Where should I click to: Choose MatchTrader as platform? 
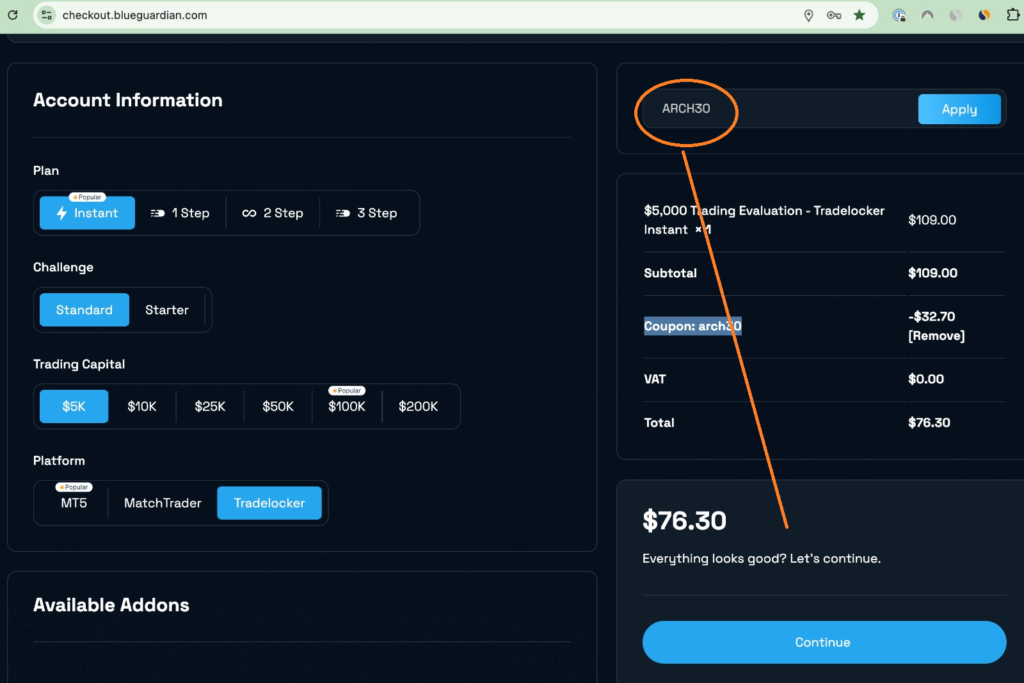(x=162, y=503)
